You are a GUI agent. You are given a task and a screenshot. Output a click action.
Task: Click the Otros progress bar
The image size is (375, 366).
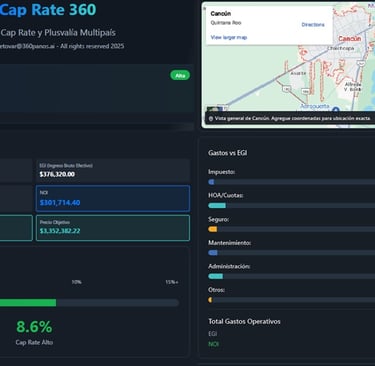[291, 300]
